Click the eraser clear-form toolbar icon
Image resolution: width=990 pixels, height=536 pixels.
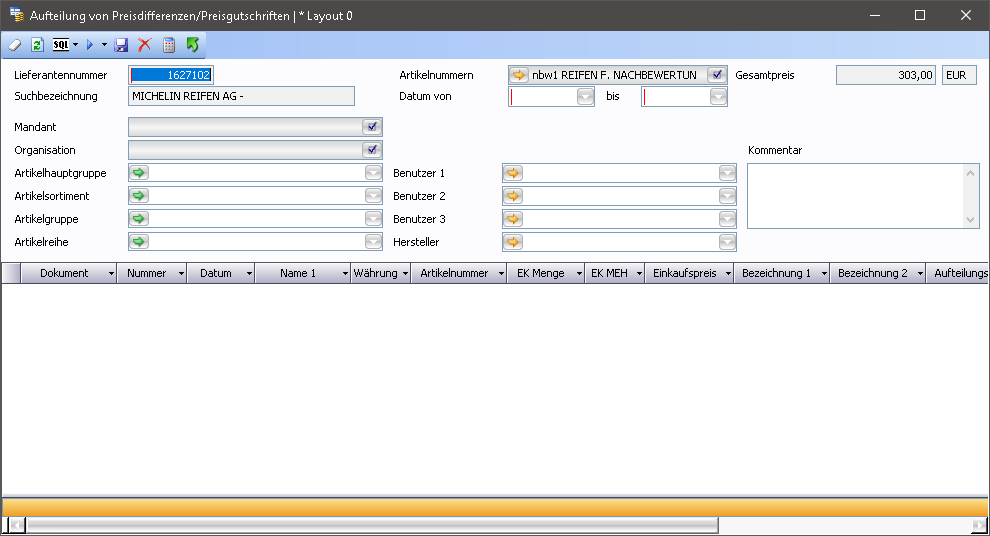pyautogui.click(x=14, y=45)
